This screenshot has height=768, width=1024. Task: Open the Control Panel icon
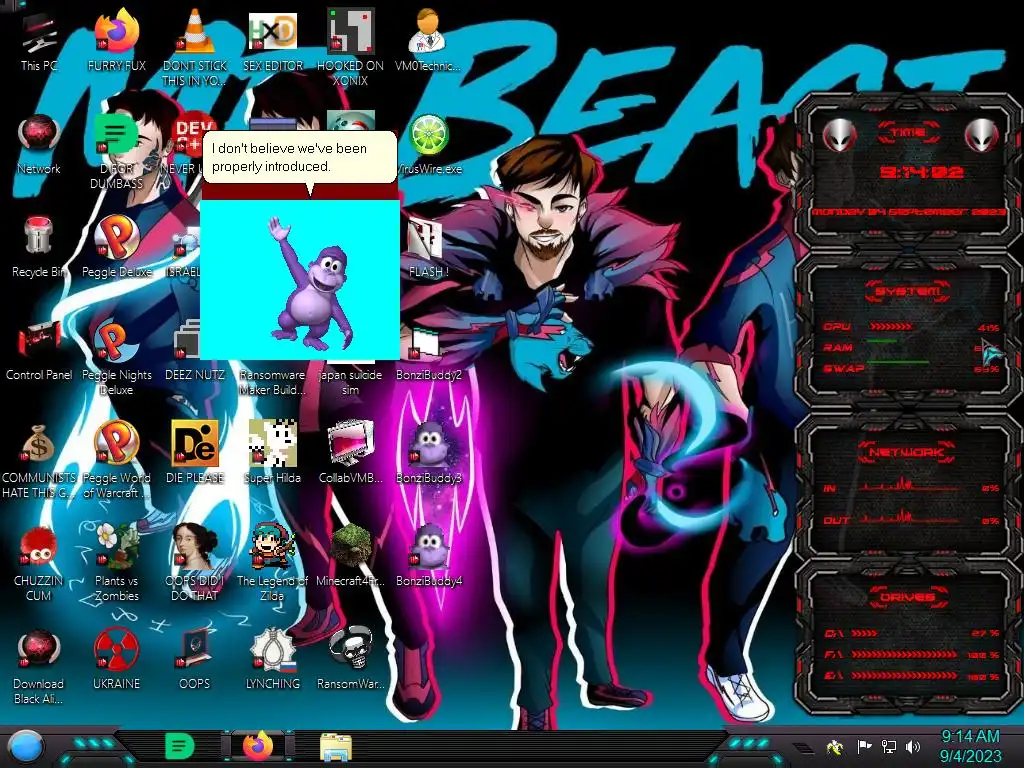pyautogui.click(x=39, y=350)
